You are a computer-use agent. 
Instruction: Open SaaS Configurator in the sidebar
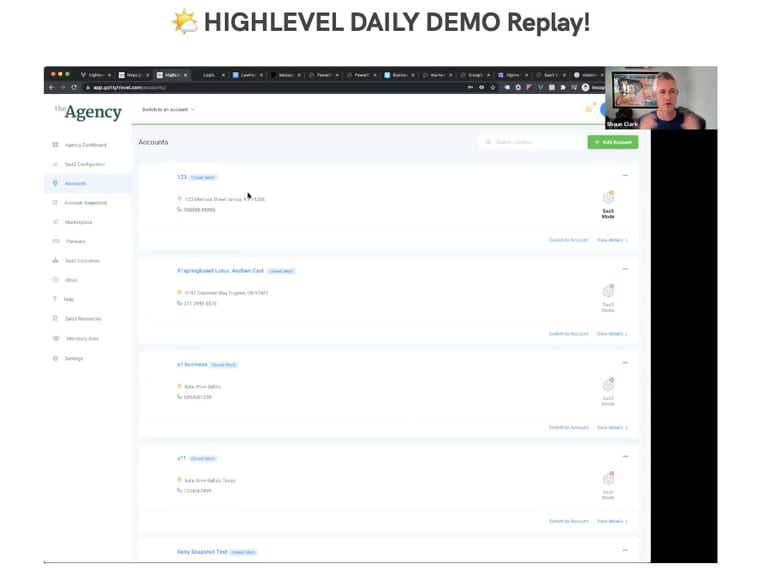click(x=84, y=164)
